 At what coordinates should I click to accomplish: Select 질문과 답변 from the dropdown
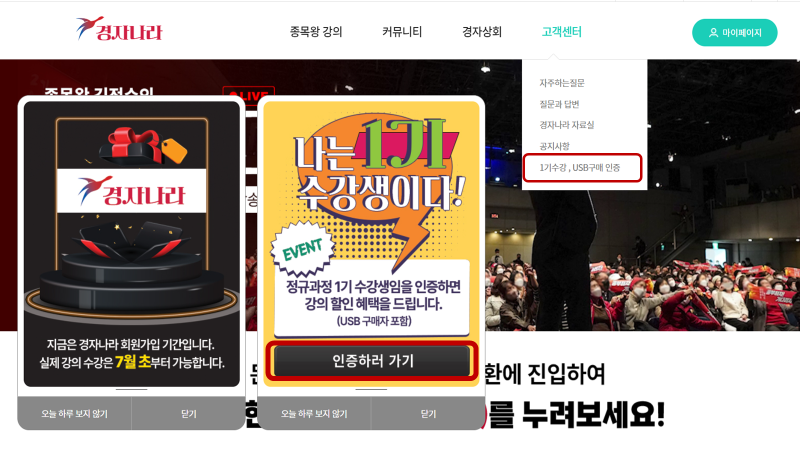click(559, 104)
